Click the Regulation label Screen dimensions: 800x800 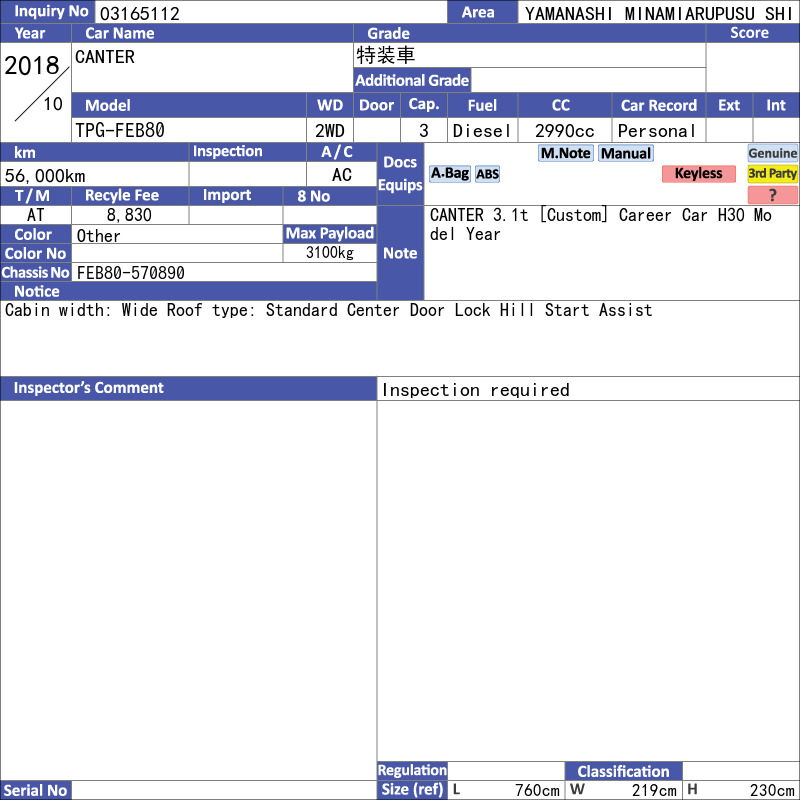(x=412, y=770)
